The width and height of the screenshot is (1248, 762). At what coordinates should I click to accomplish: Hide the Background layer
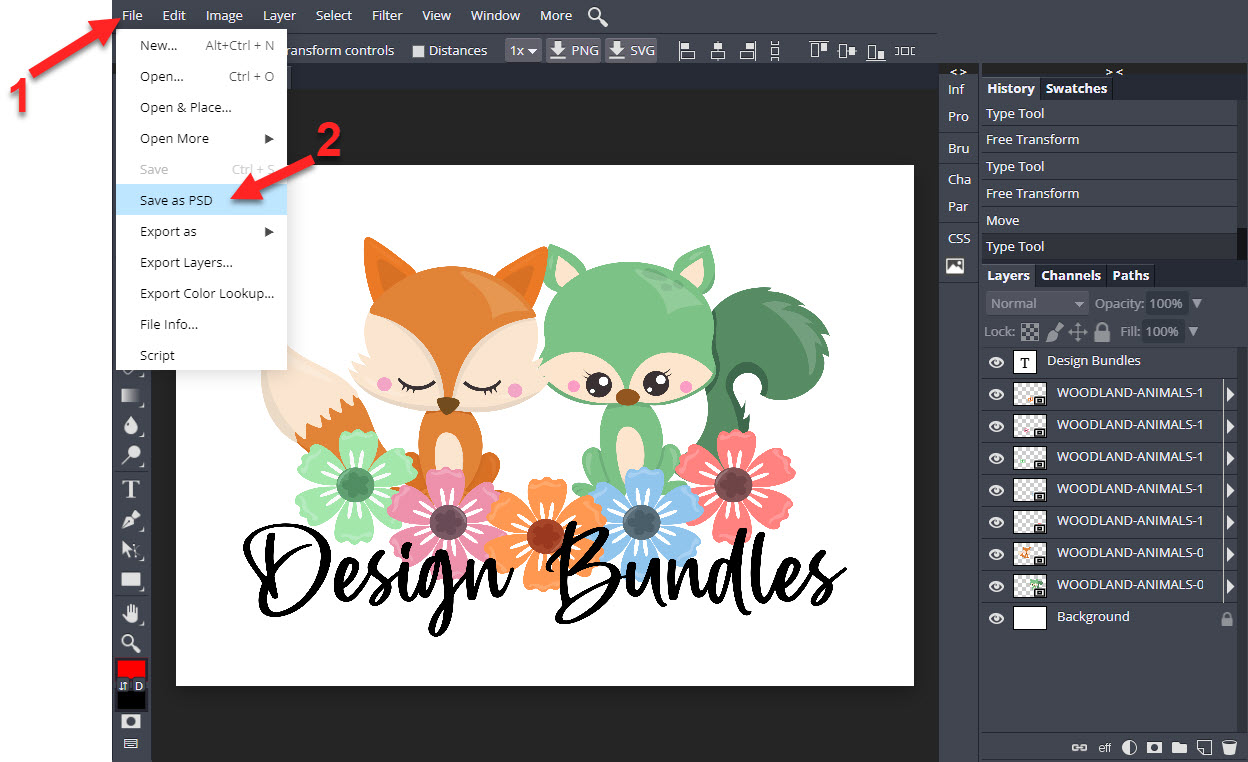tap(996, 618)
